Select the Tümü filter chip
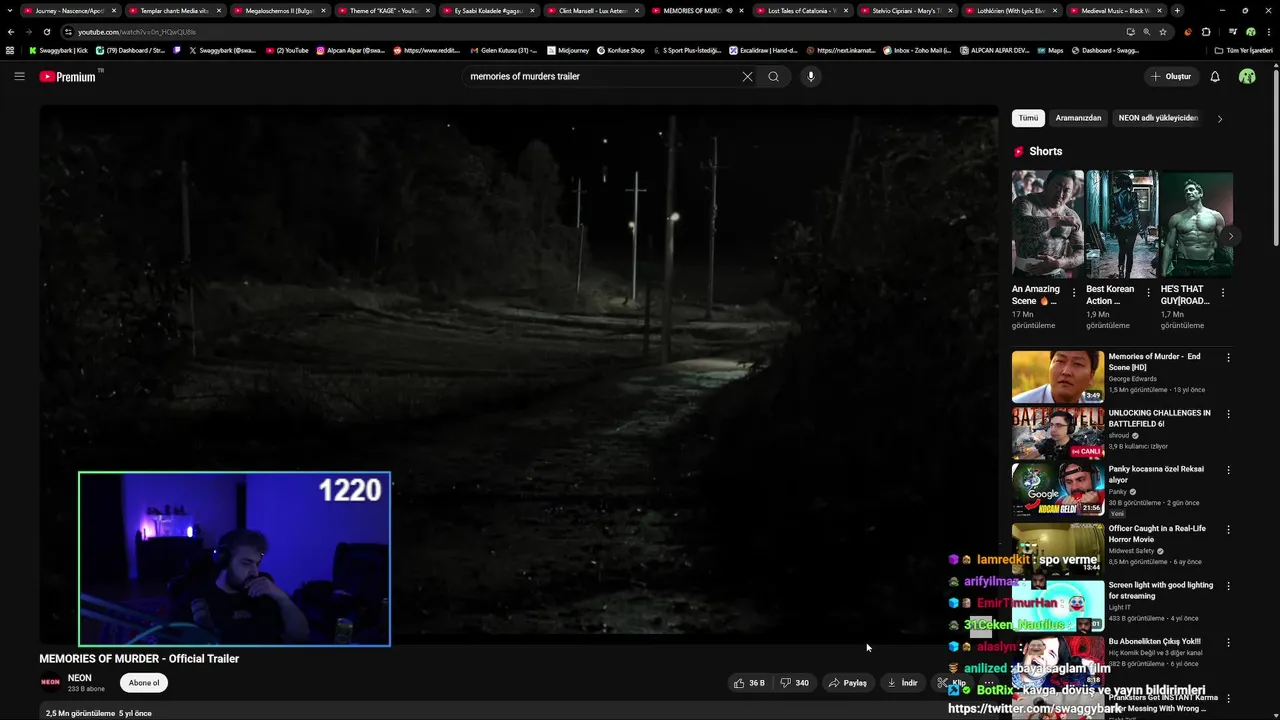Screen dimensions: 1280x720 (x=1028, y=118)
